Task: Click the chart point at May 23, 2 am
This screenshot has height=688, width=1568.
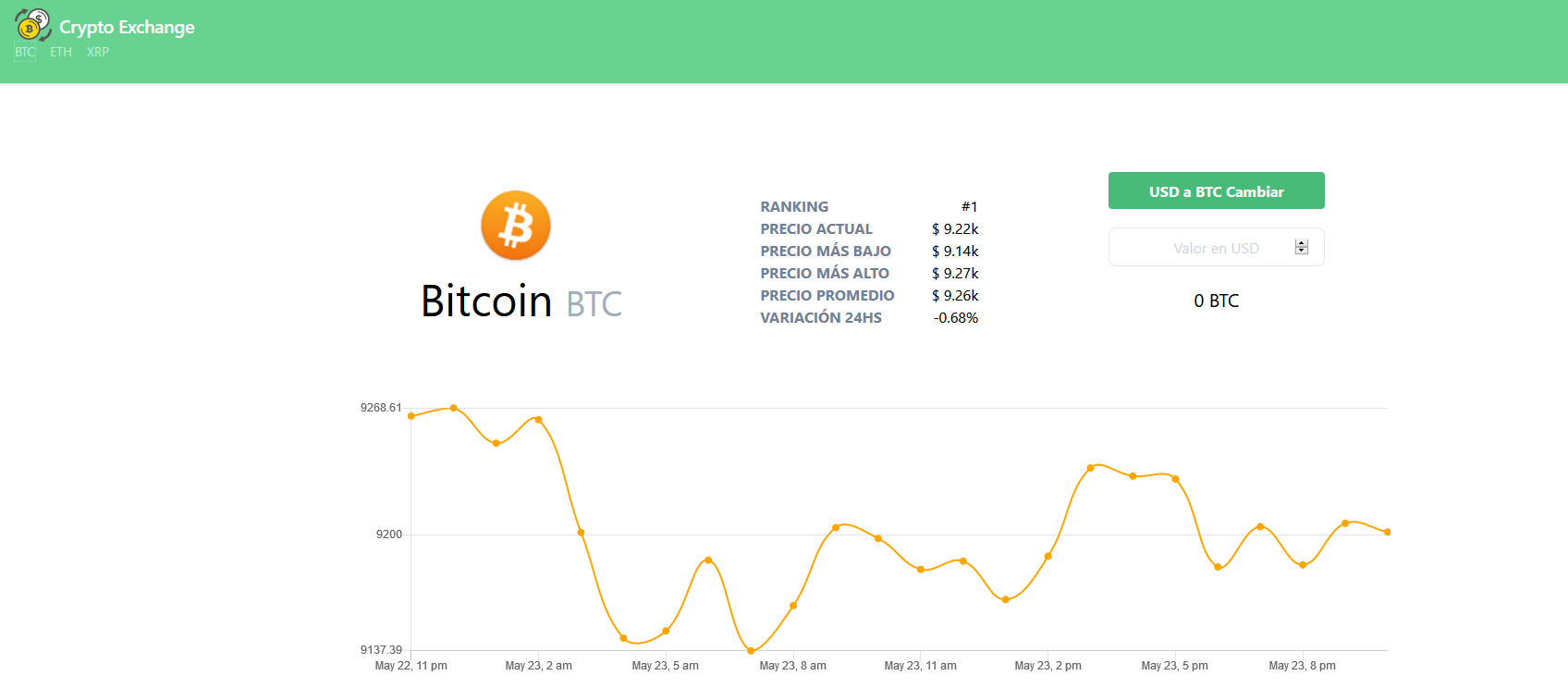Action: 539,420
